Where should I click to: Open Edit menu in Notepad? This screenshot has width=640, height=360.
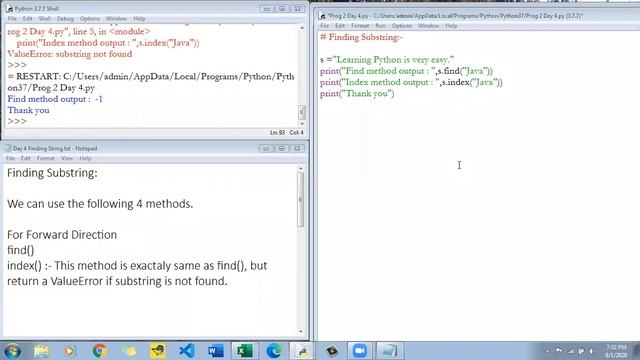point(26,158)
